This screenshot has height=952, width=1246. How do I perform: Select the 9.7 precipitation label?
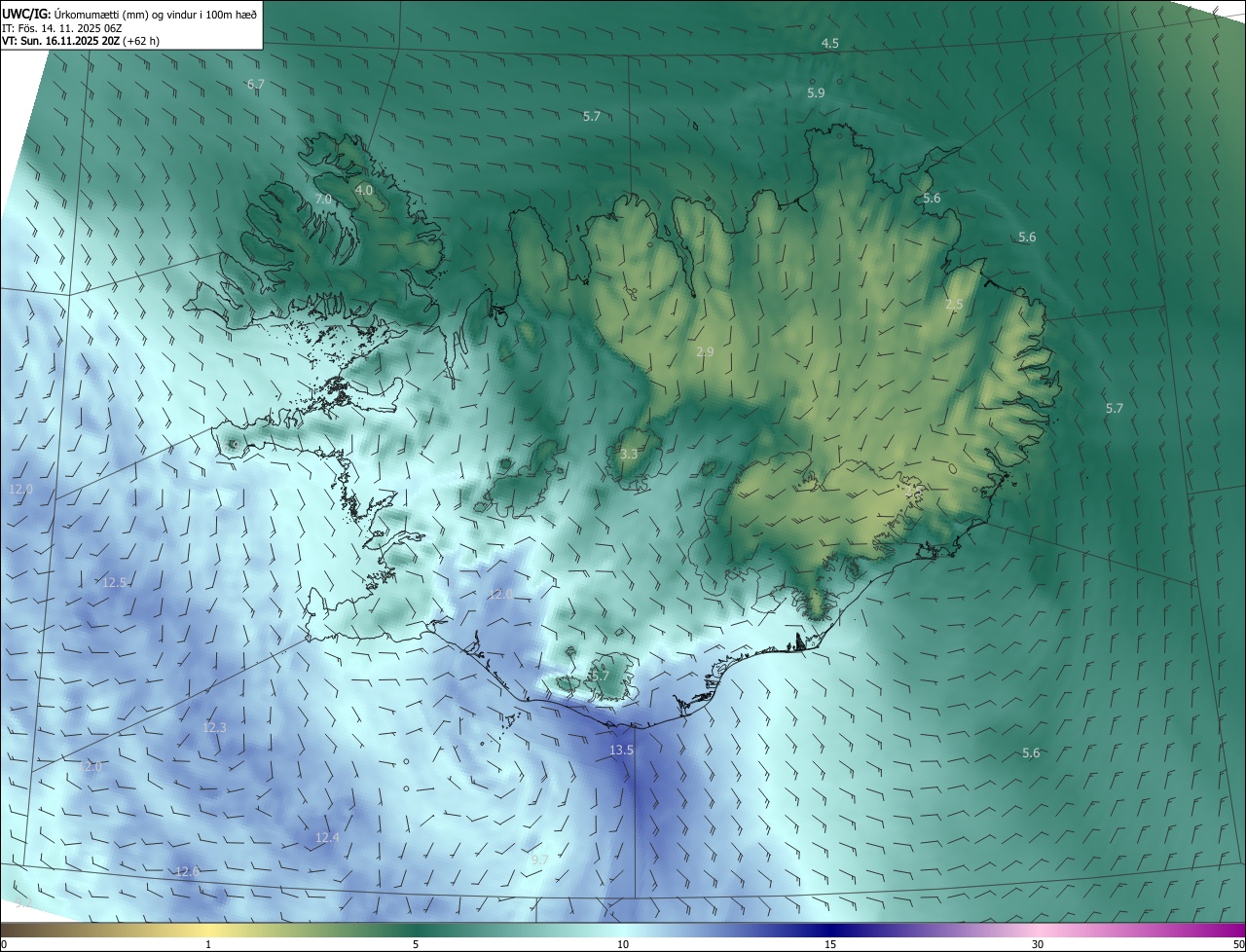click(x=540, y=860)
